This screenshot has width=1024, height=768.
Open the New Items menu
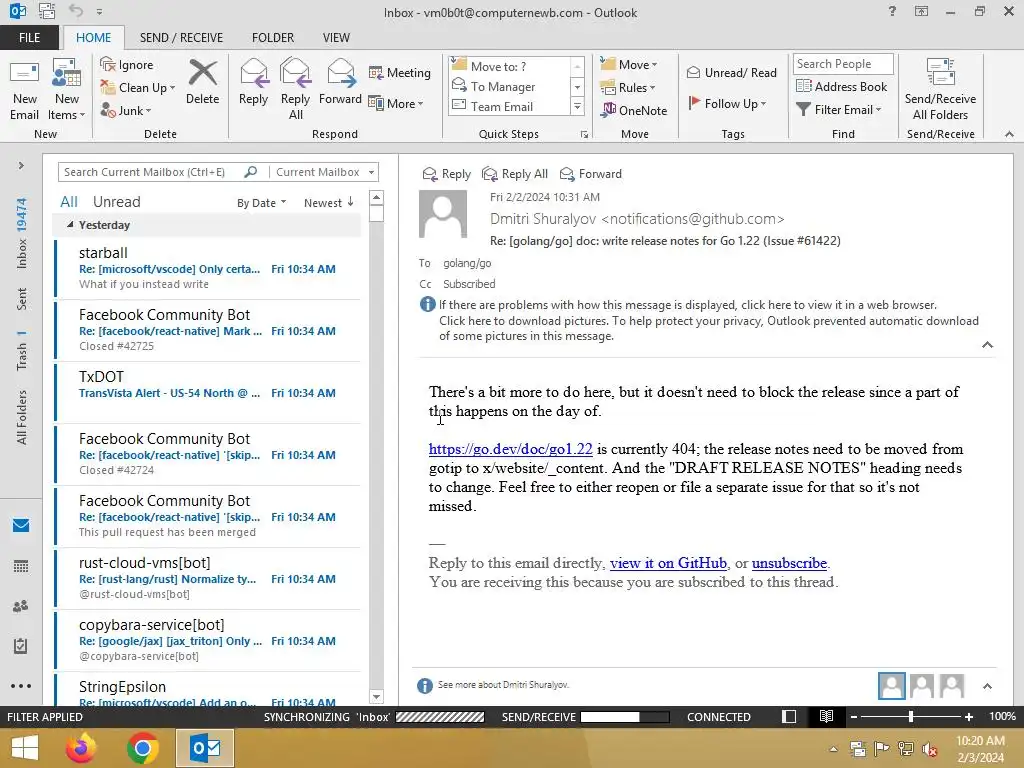[67, 90]
